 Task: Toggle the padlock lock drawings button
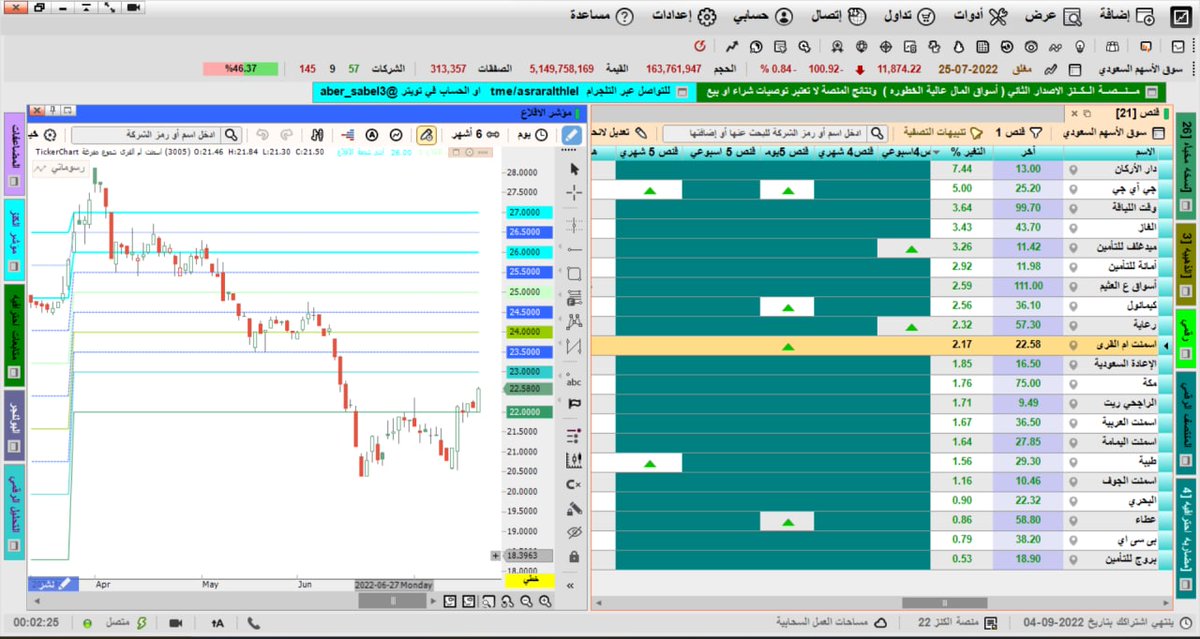click(574, 556)
